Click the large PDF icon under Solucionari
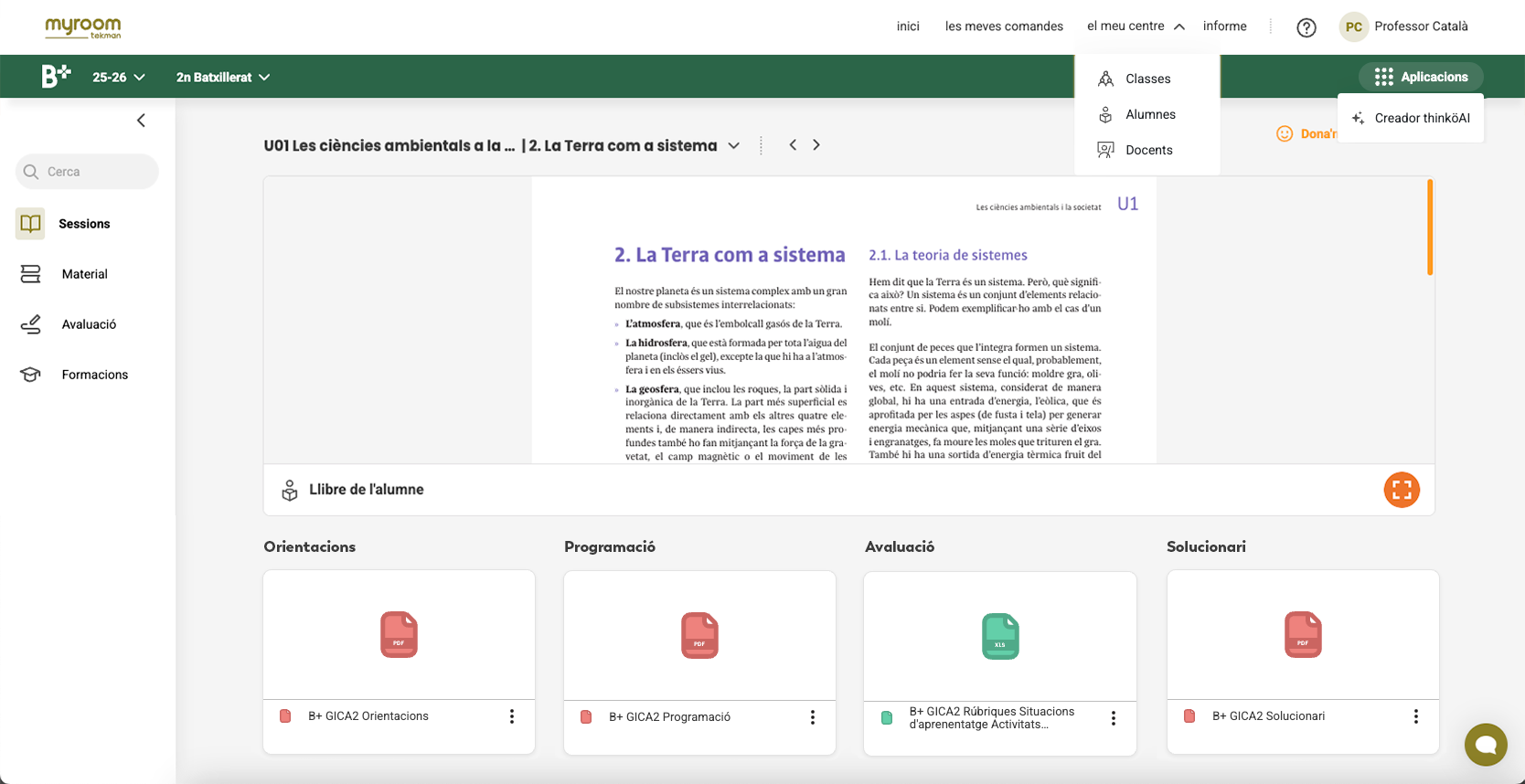Viewport: 1525px width, 784px height. pyautogui.click(x=1303, y=635)
